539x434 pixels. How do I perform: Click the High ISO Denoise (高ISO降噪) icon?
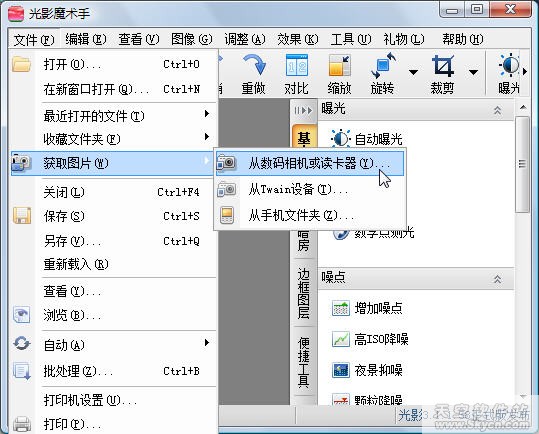pyautogui.click(x=341, y=339)
